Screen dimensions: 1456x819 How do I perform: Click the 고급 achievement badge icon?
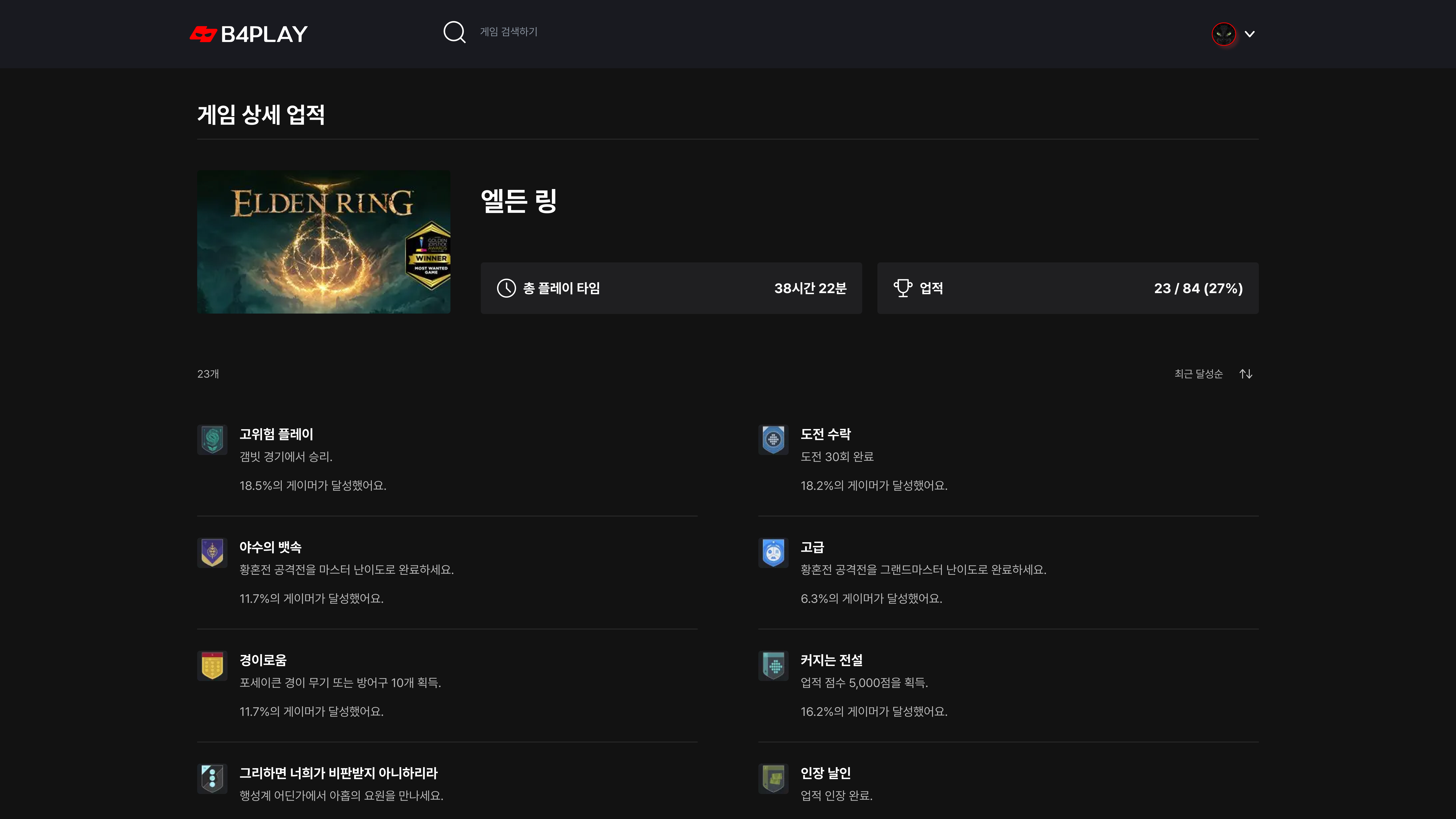point(773,553)
